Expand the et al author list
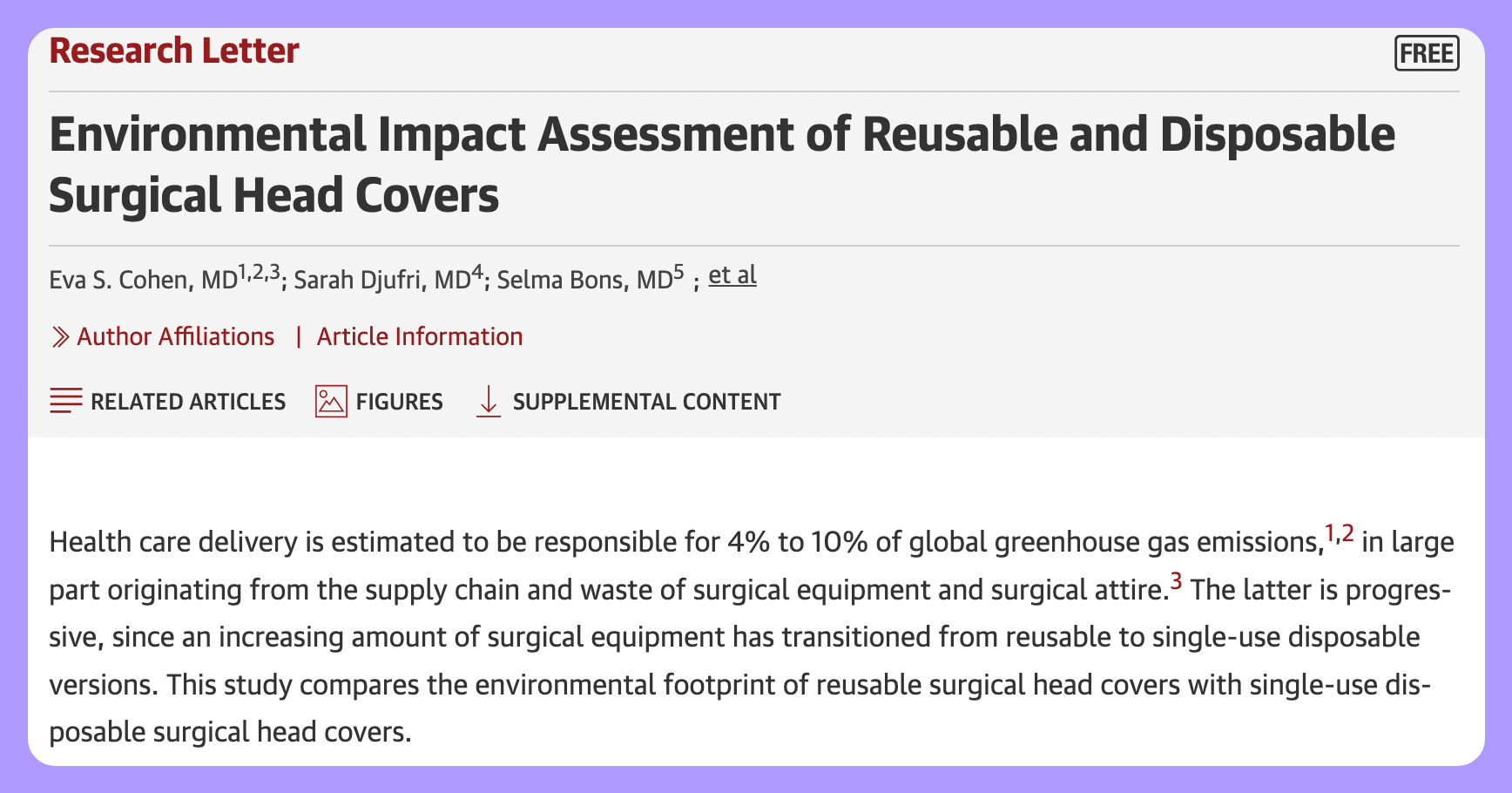This screenshot has width=1512, height=793. pos(732,275)
